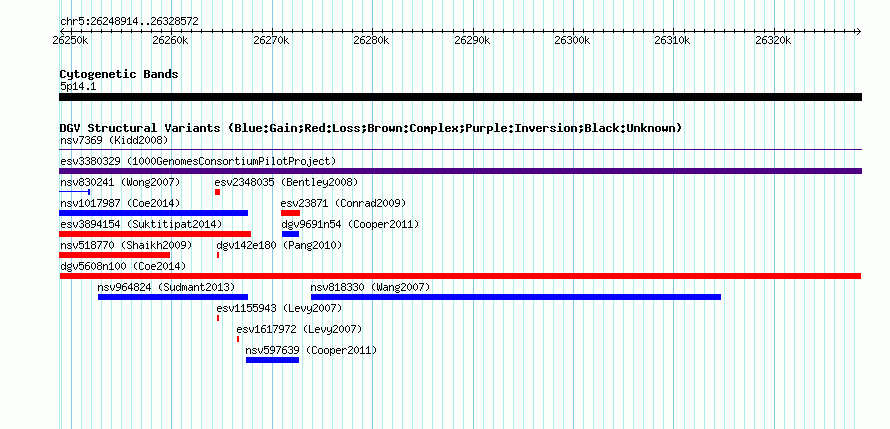Click the DGV Structural Variants track title
Viewport: 890px width, 429px height.
point(371,128)
